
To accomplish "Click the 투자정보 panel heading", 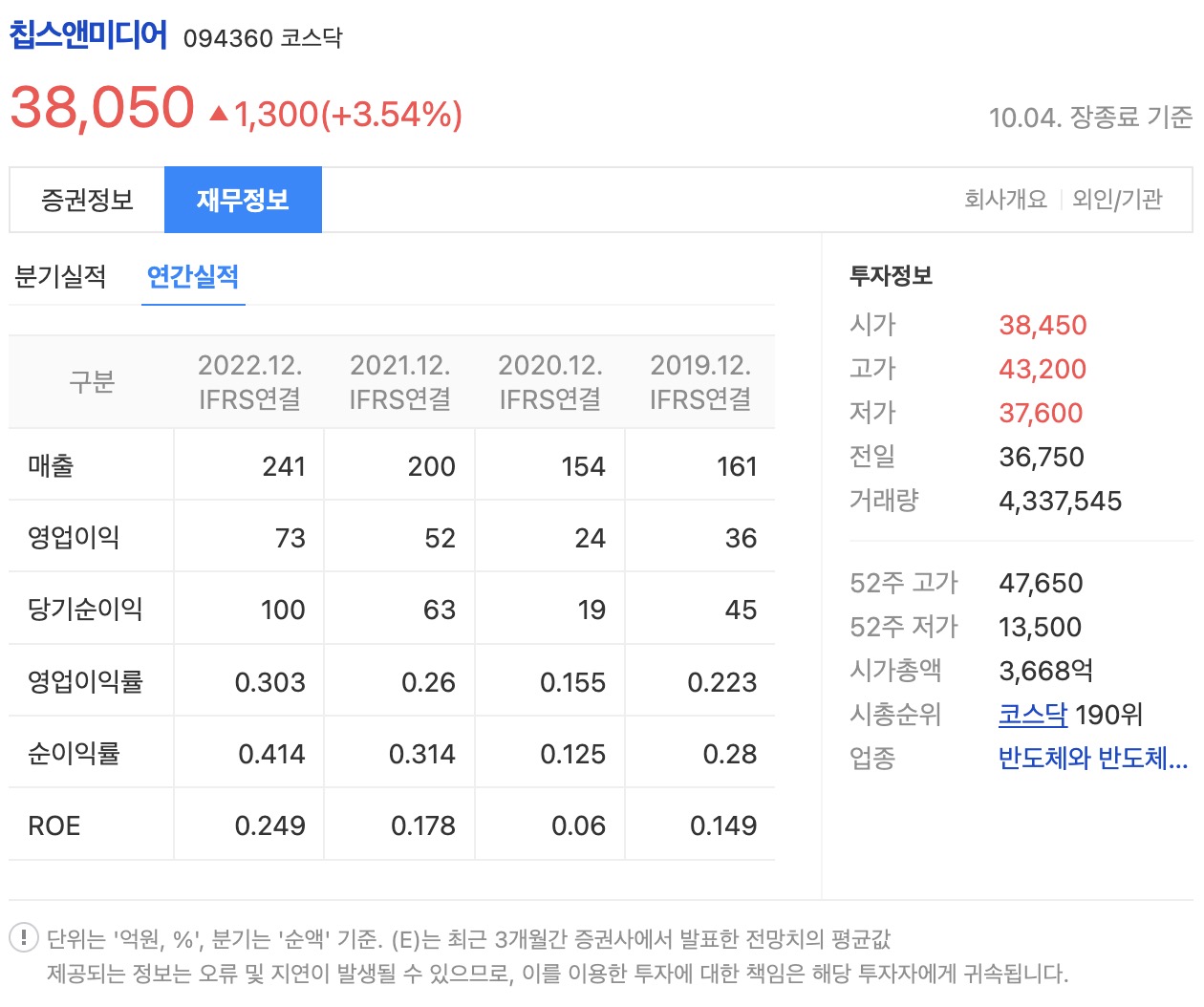I will 891,276.
